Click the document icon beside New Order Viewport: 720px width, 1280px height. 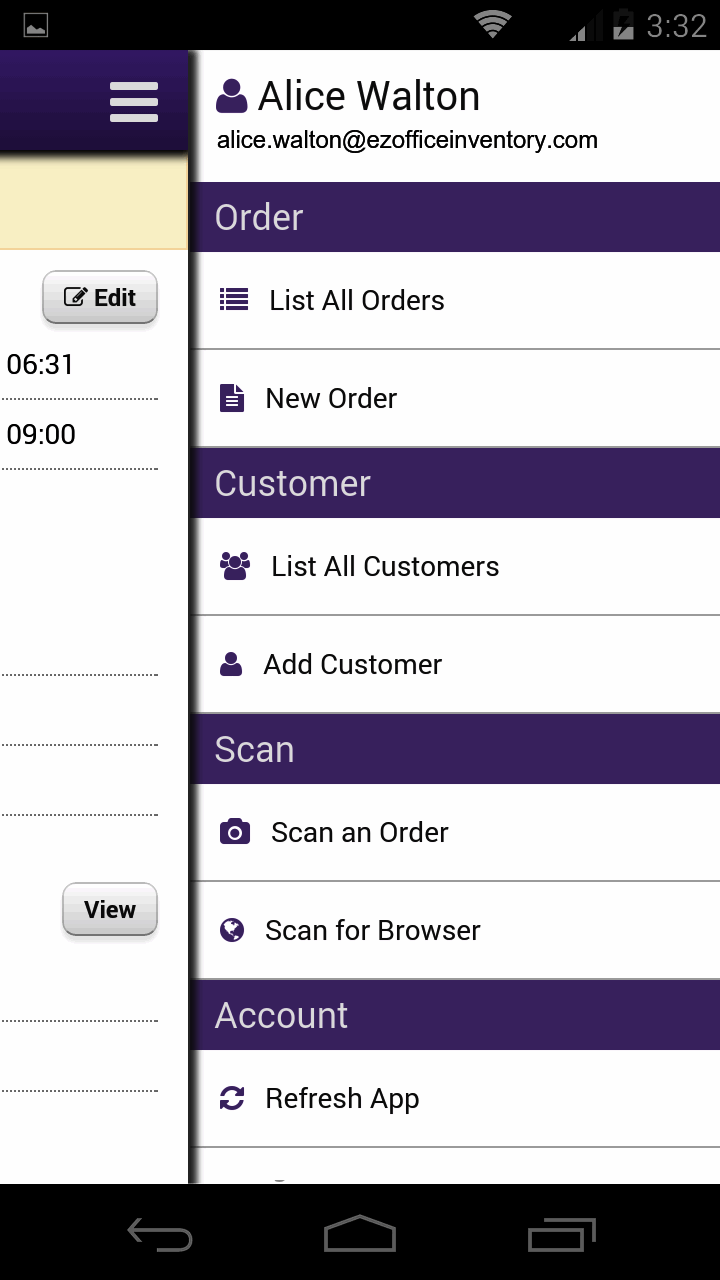[232, 398]
